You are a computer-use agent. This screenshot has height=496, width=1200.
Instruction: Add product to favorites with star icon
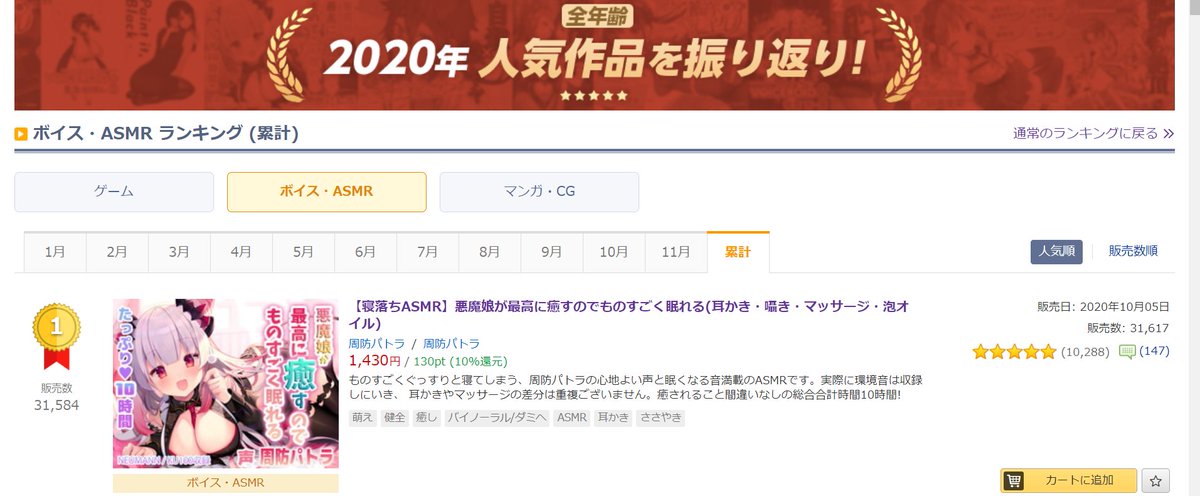(x=1157, y=481)
